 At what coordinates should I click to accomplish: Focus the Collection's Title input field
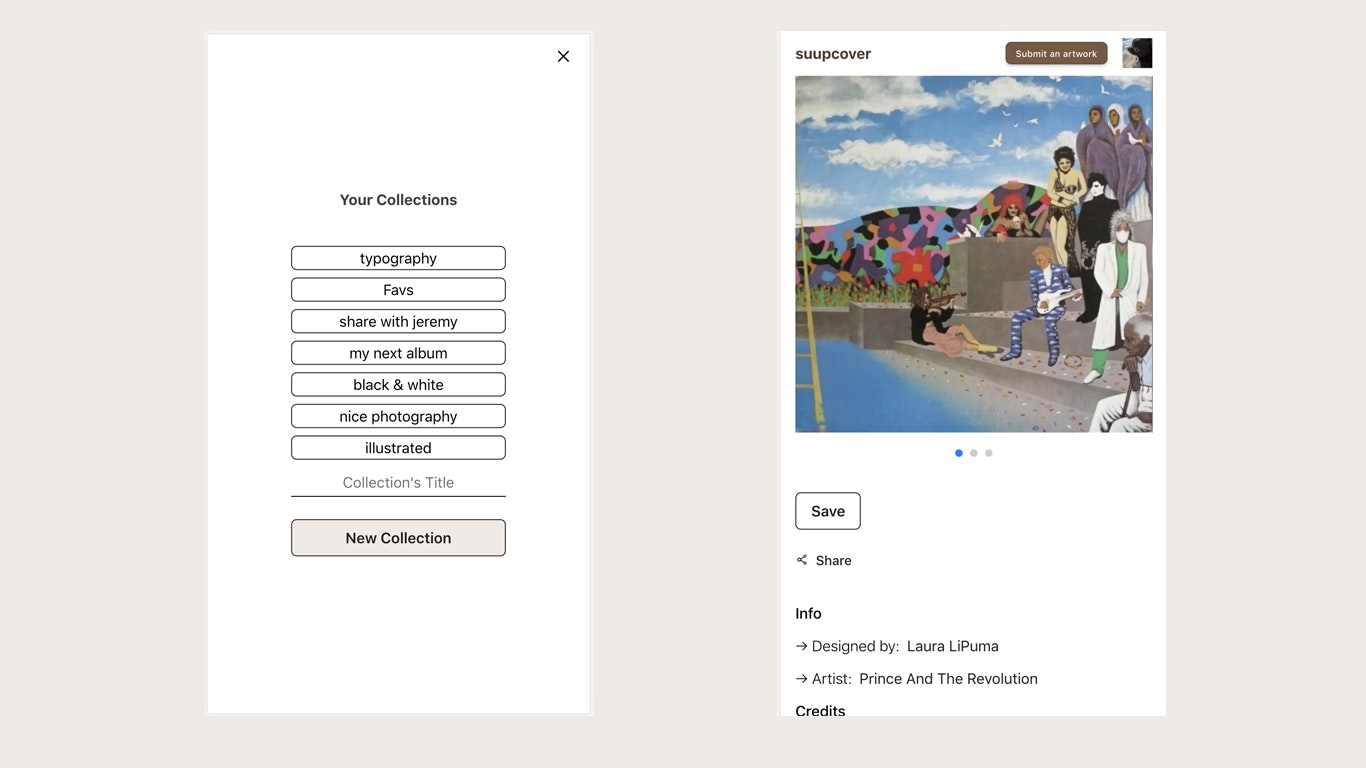click(x=398, y=483)
